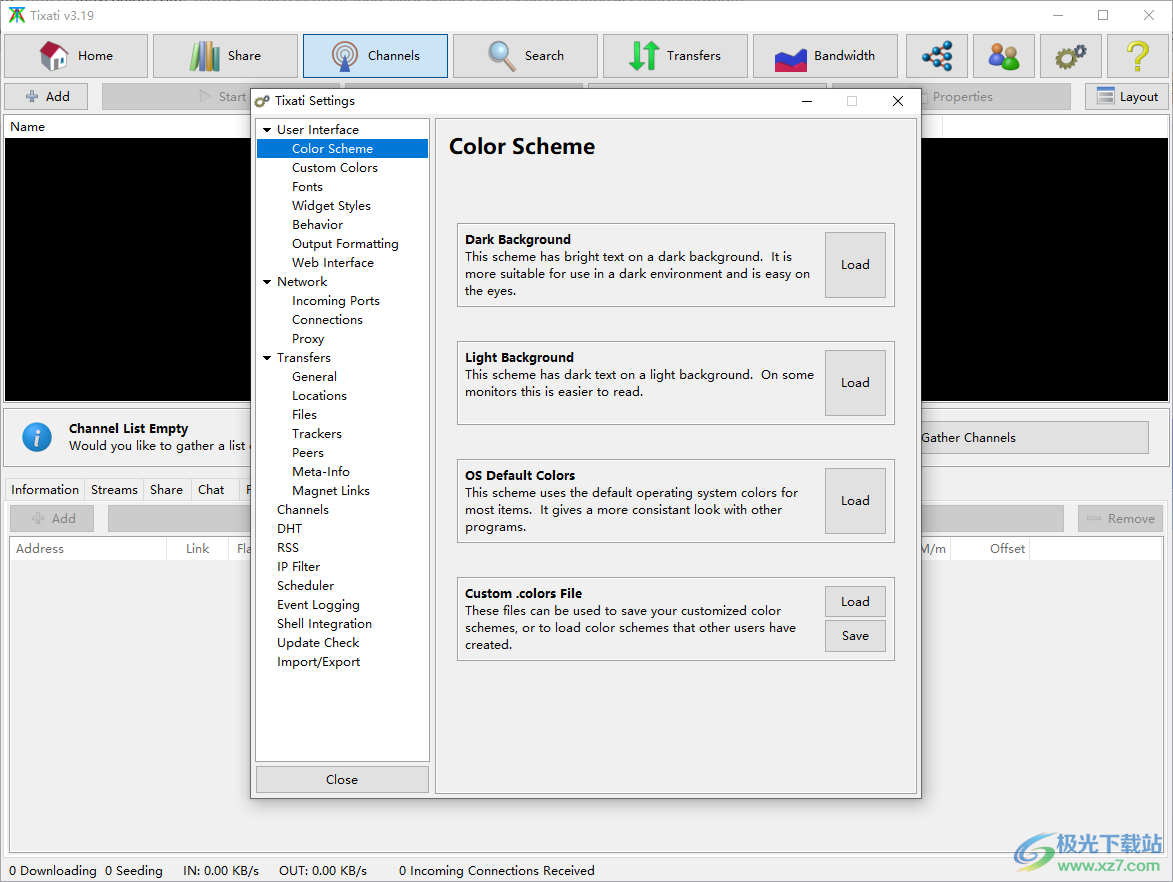Click the Gather Channels button
Screen dimensions: 1173x882
(x=1035, y=438)
